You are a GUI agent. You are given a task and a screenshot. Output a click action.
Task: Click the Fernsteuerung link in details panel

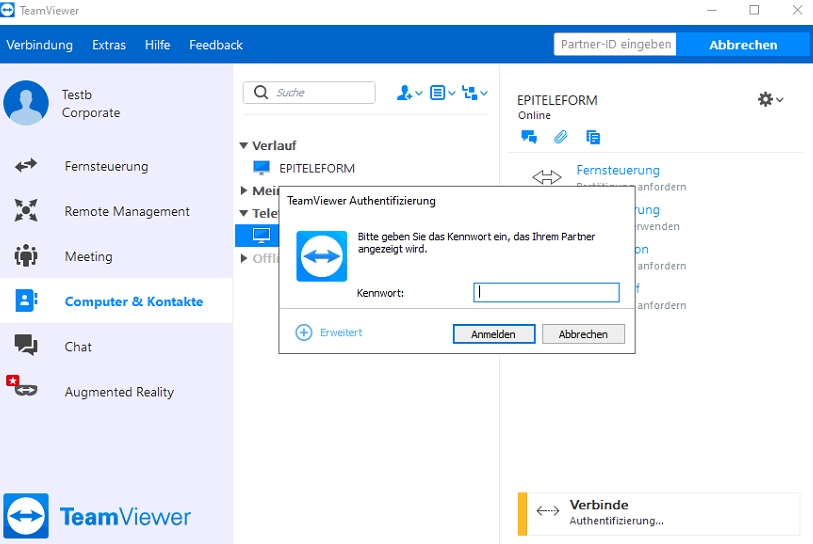(x=618, y=170)
